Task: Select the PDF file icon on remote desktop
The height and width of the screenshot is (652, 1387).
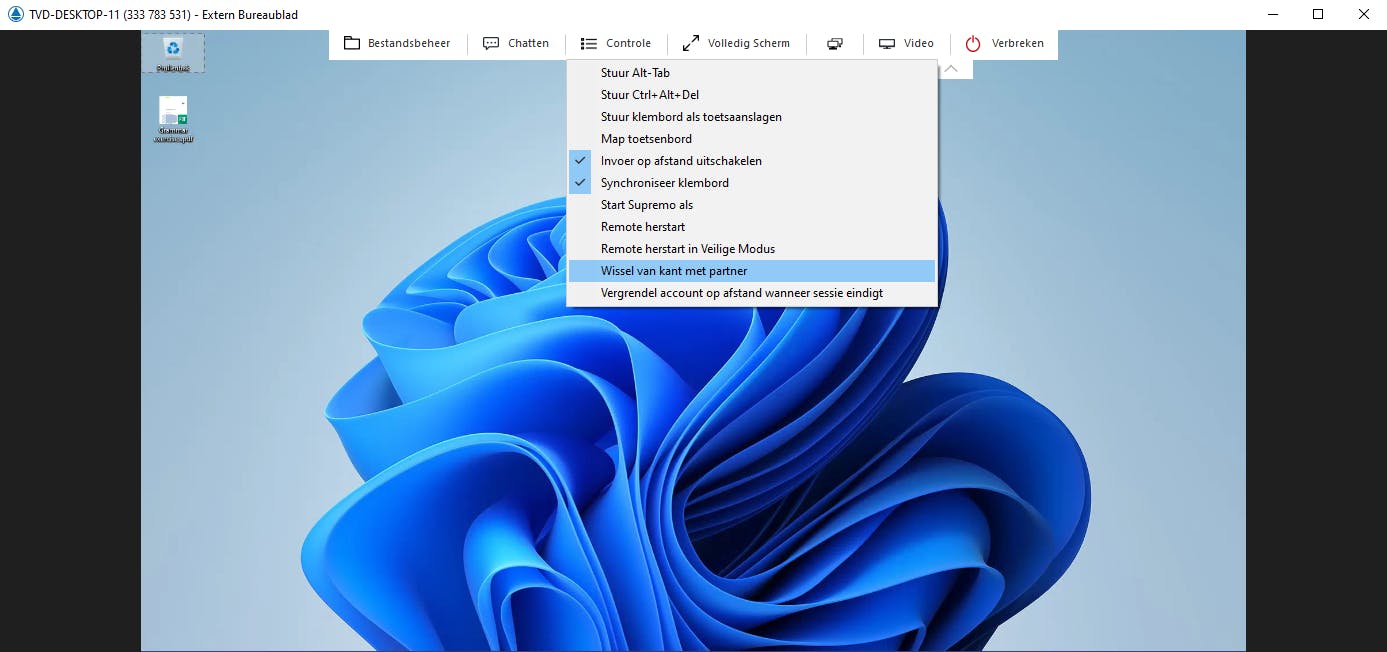Action: coord(173,119)
